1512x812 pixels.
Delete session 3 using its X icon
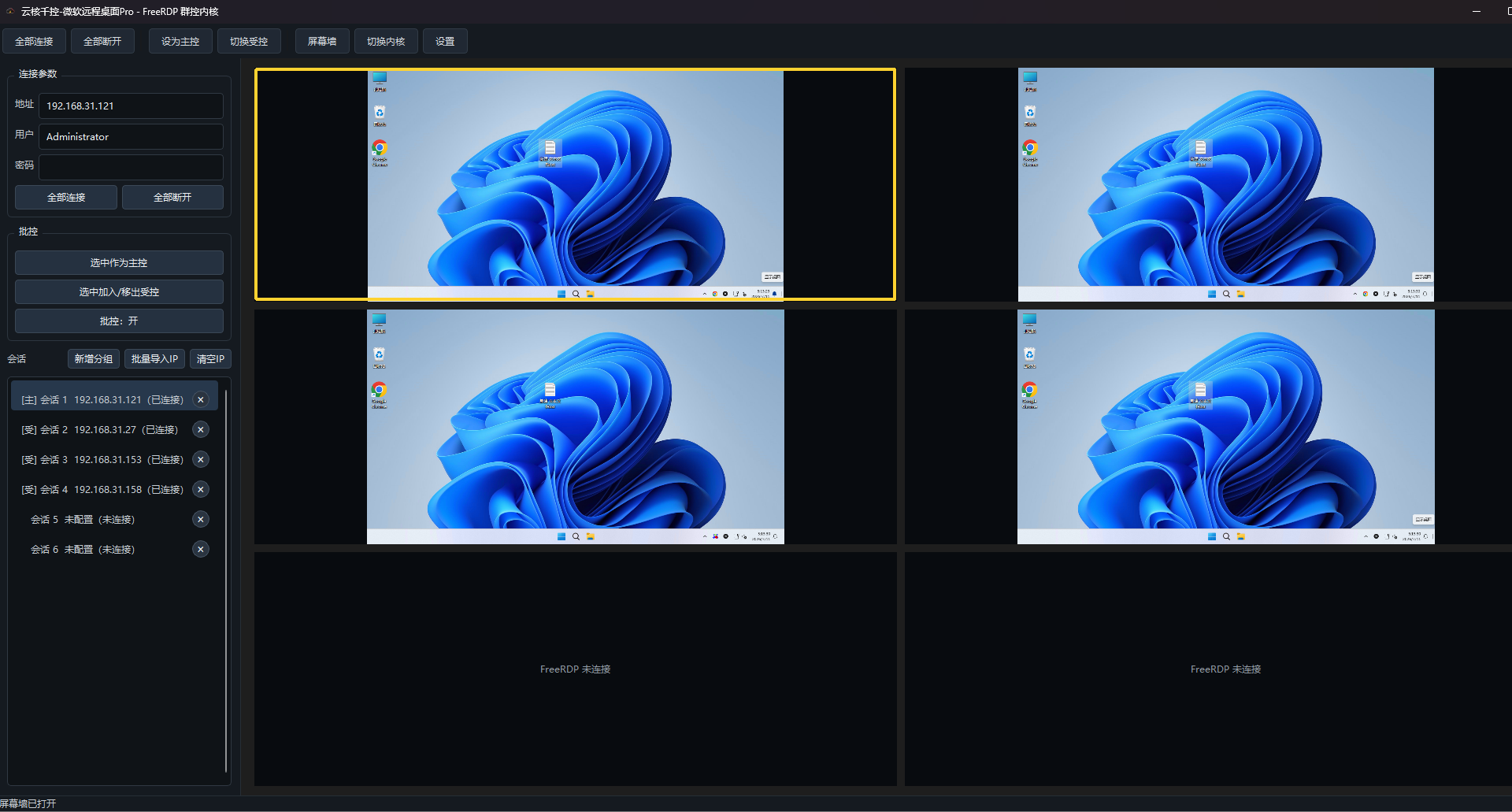pos(201,460)
